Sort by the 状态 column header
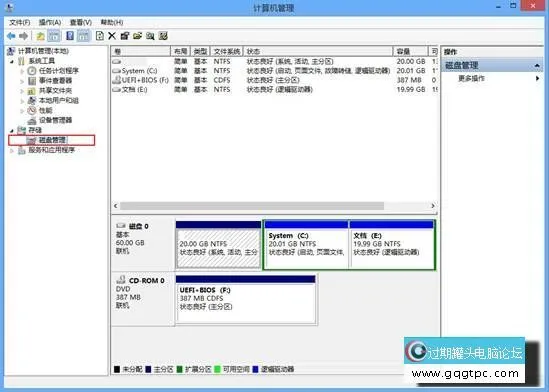 pyautogui.click(x=318, y=51)
